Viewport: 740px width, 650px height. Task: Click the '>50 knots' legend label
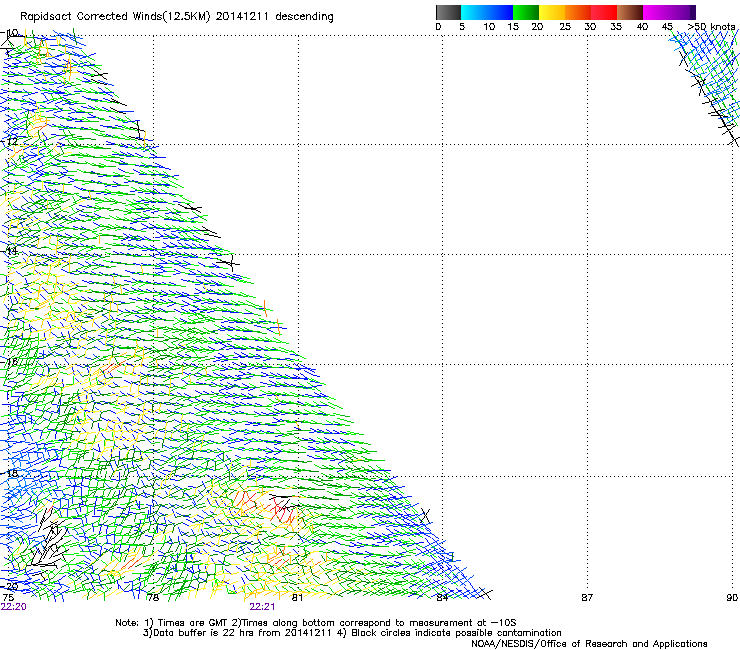point(711,27)
